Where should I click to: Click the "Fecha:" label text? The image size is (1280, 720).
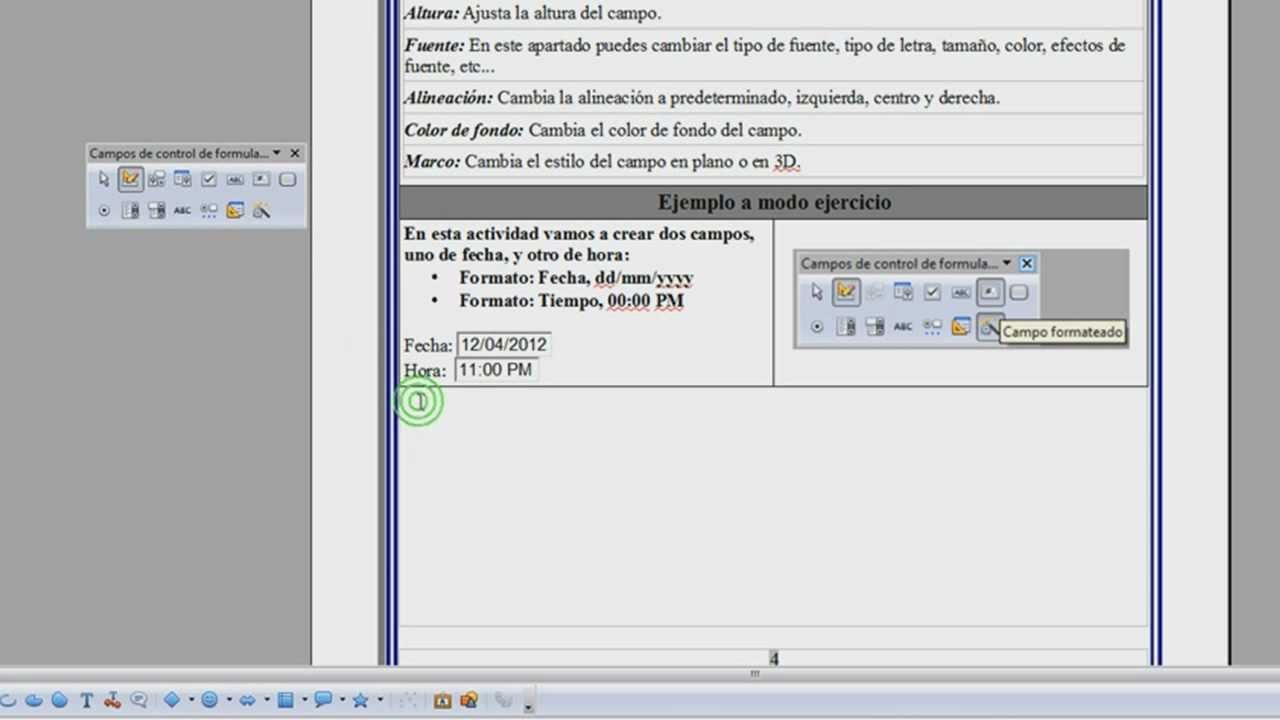click(428, 345)
